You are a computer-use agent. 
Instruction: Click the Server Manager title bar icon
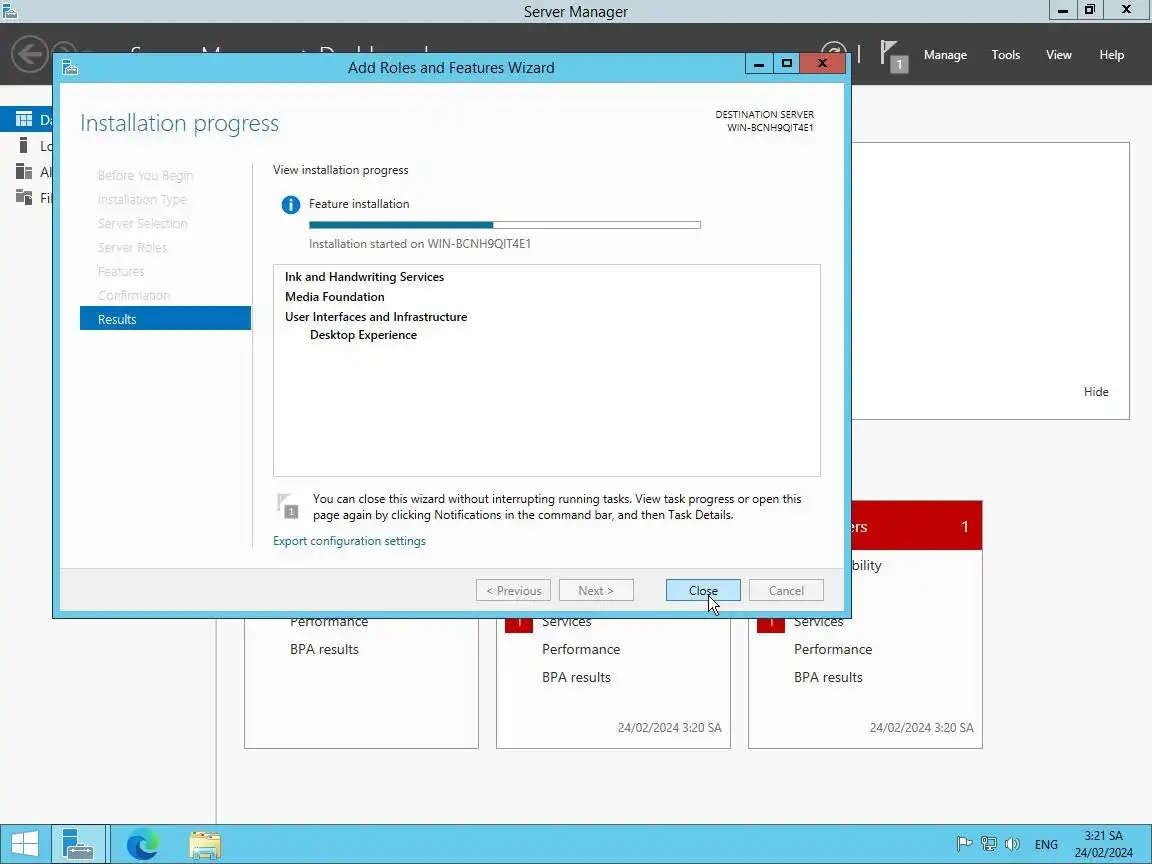tap(10, 10)
